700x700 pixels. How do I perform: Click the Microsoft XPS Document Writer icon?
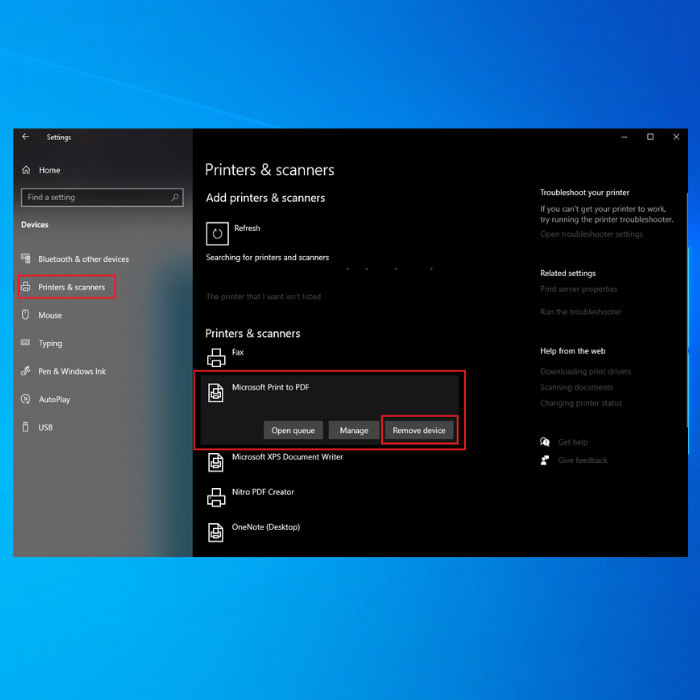(x=216, y=462)
